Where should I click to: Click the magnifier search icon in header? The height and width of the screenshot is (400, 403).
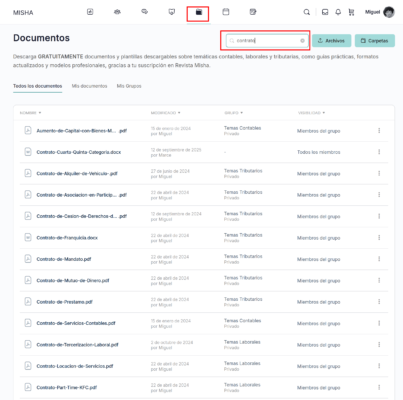[307, 12]
